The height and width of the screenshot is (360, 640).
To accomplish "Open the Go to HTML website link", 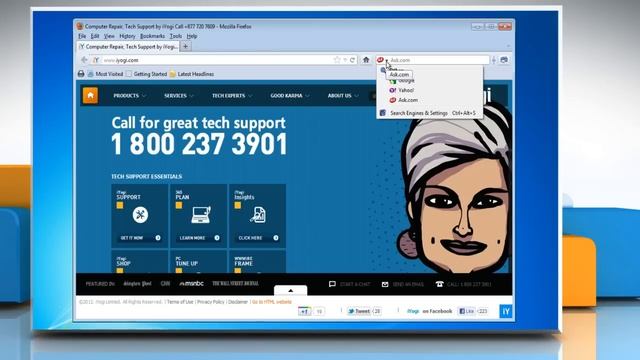I will (x=271, y=302).
